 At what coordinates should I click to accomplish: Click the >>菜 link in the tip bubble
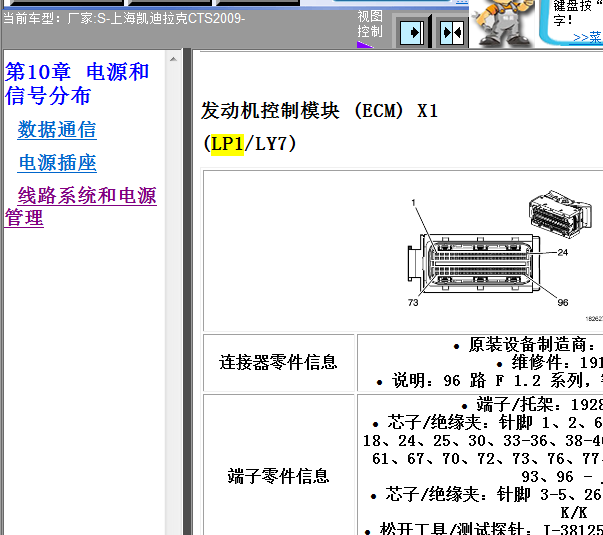tap(587, 38)
